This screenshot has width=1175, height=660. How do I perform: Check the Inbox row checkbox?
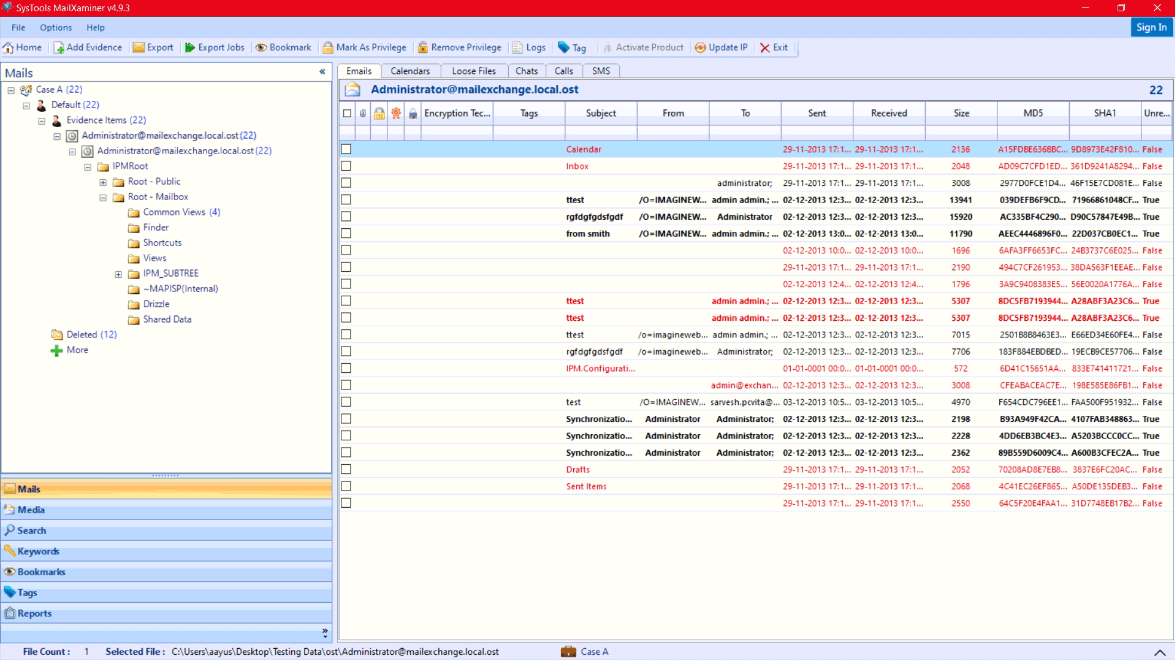click(346, 166)
